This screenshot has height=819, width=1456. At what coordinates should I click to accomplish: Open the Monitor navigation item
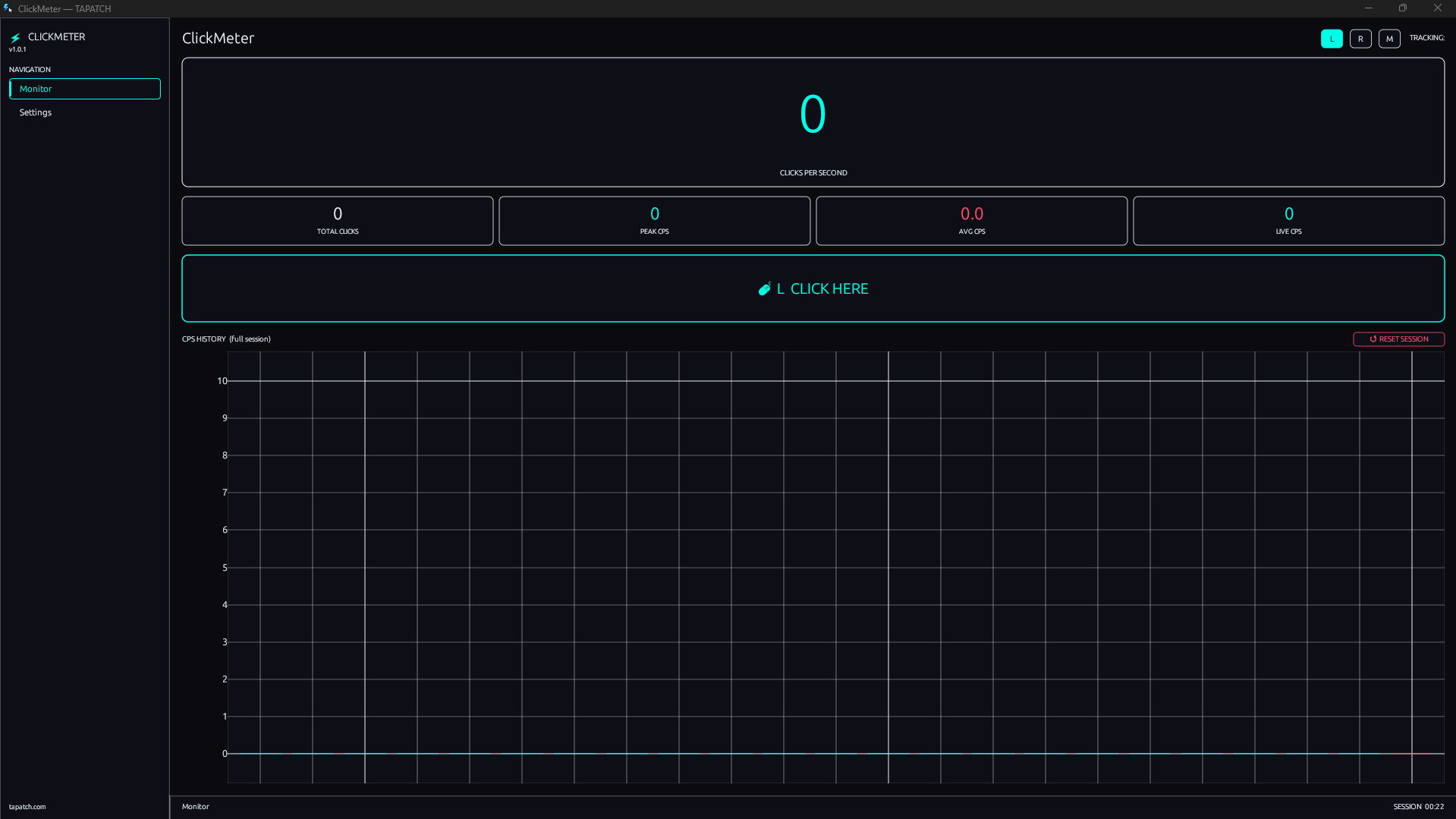[85, 89]
